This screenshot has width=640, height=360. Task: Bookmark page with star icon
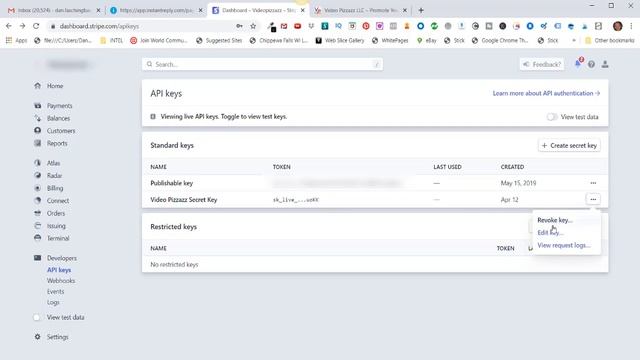253,26
